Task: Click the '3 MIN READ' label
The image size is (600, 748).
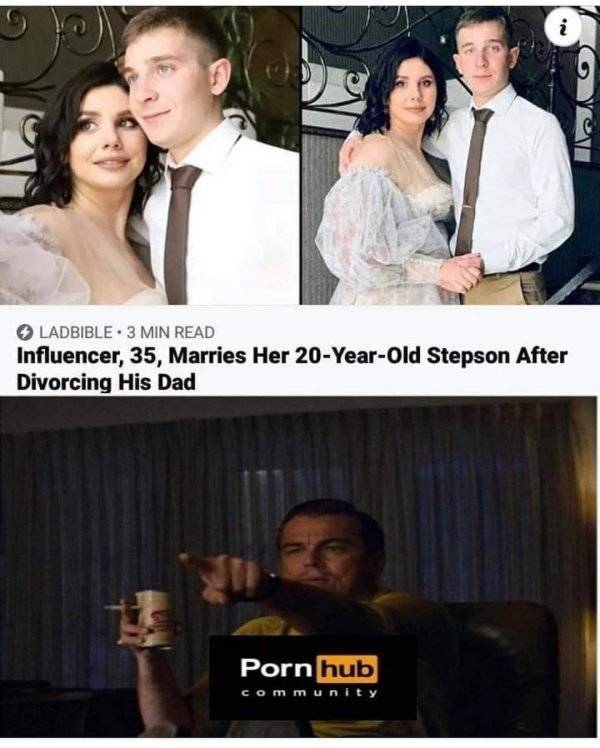Action: tap(171, 332)
